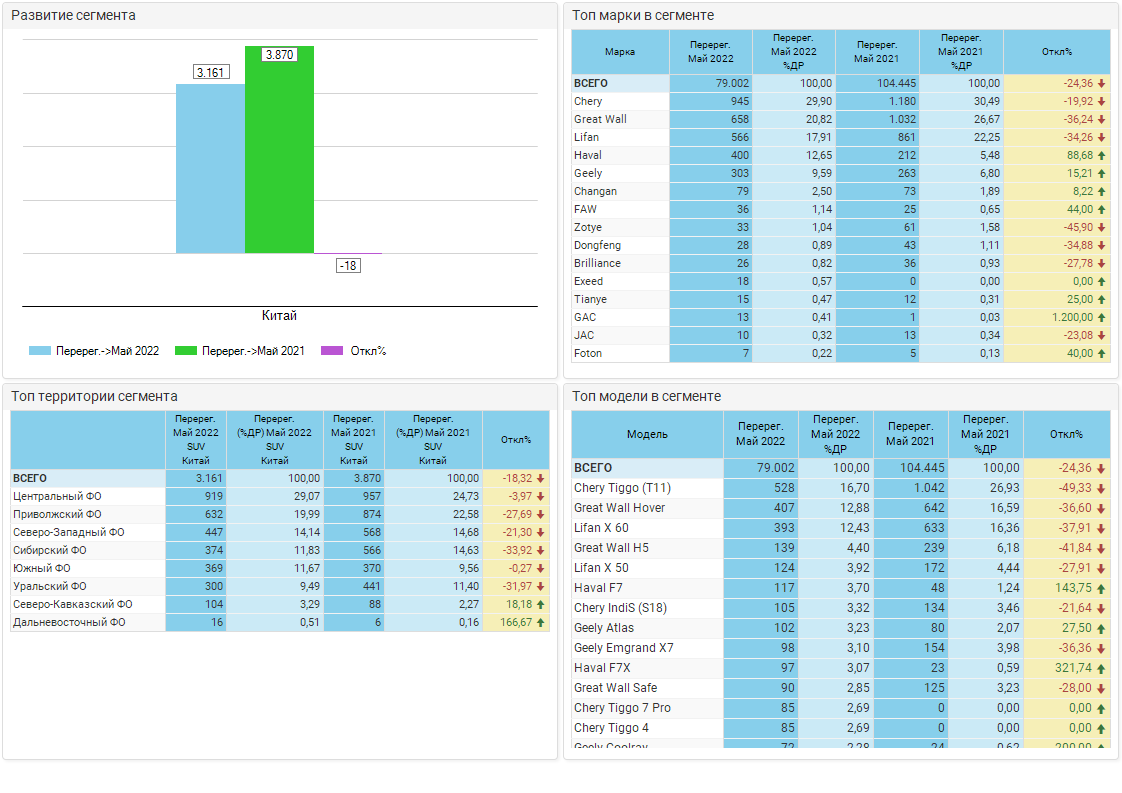Click the red down arrow in Chery Tiggo (T11) row
This screenshot has height=793, width=1122.
click(1101, 488)
